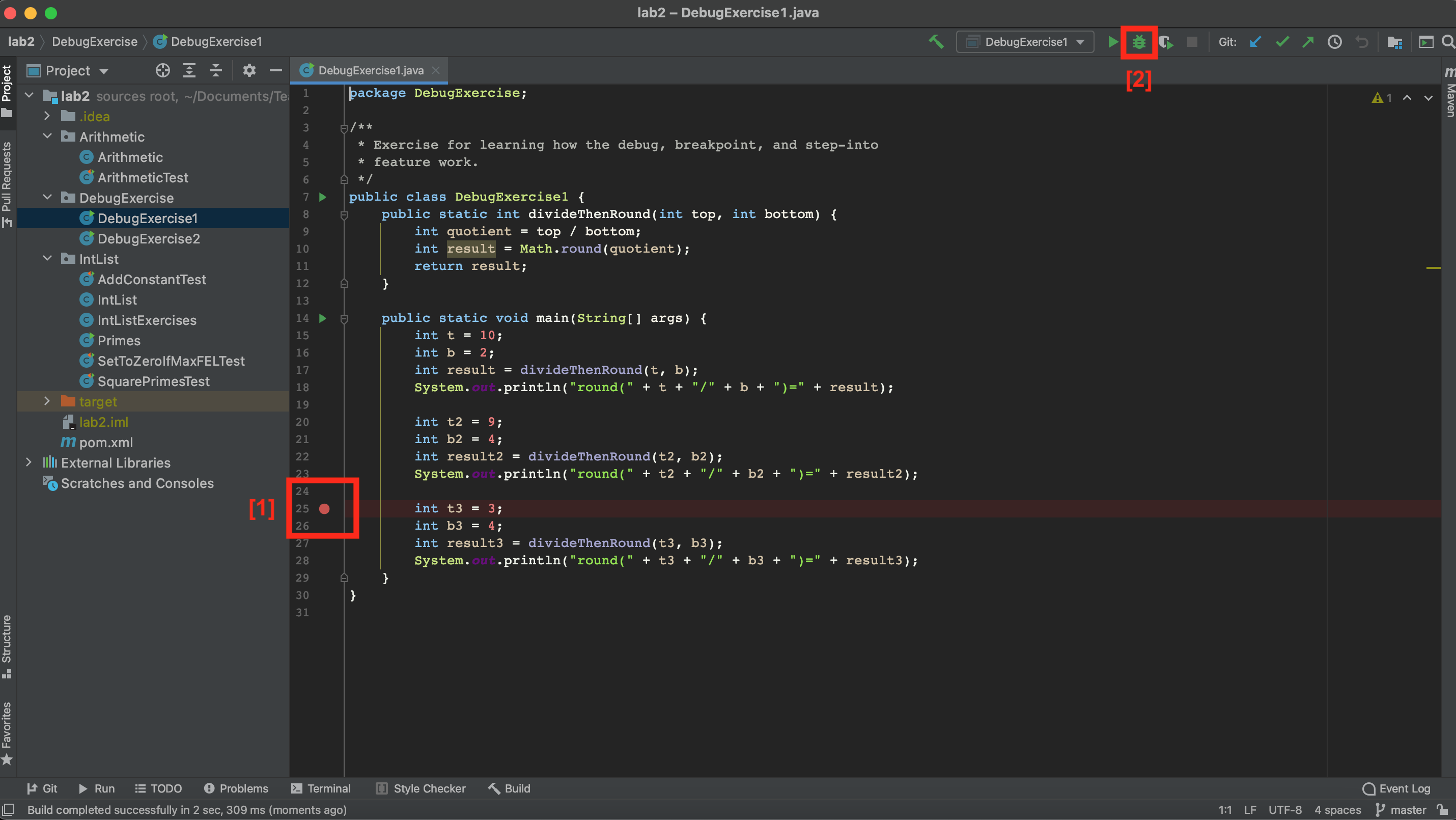Click run gutter arrow beside main method
Image resolution: width=1456 pixels, height=820 pixels.
click(323, 318)
